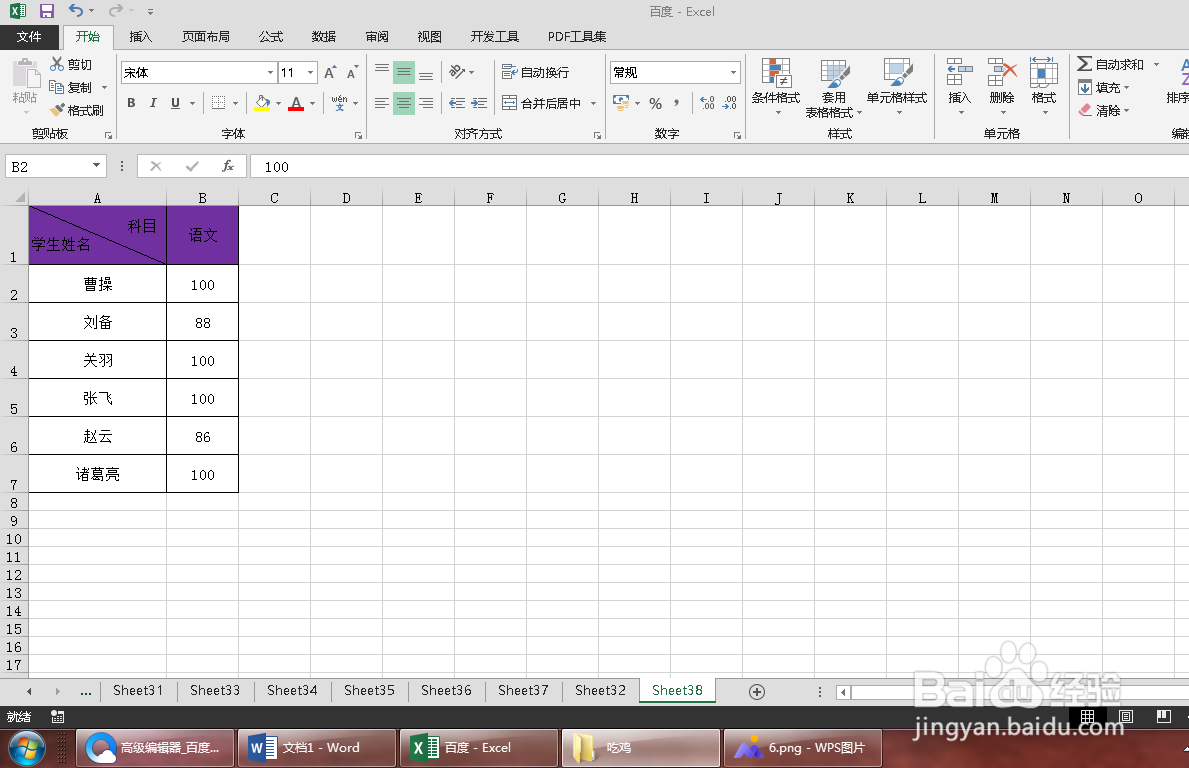Click Merge & Center (合并后居中) button
The height and width of the screenshot is (768, 1189).
pyautogui.click(x=542, y=103)
